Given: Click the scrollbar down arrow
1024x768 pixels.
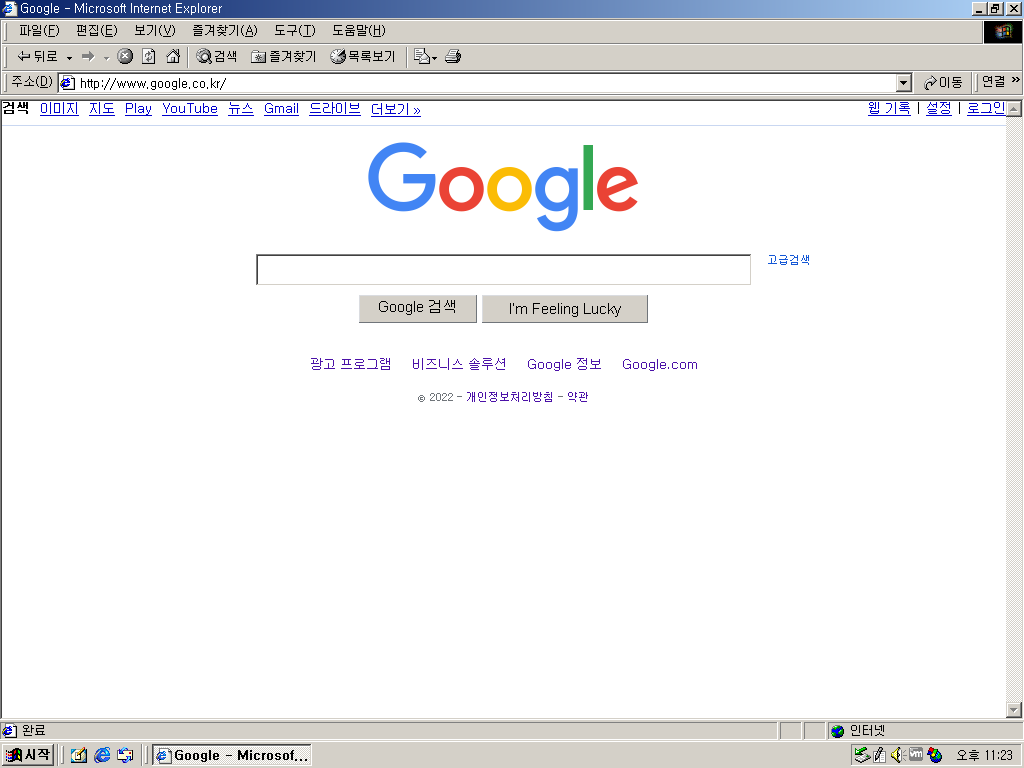Looking at the screenshot, I should pos(1014,710).
